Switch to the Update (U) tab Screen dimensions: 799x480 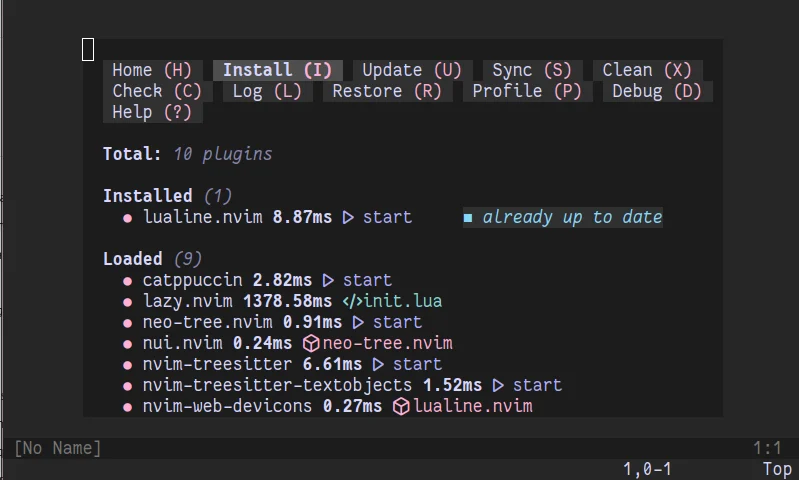click(x=412, y=70)
